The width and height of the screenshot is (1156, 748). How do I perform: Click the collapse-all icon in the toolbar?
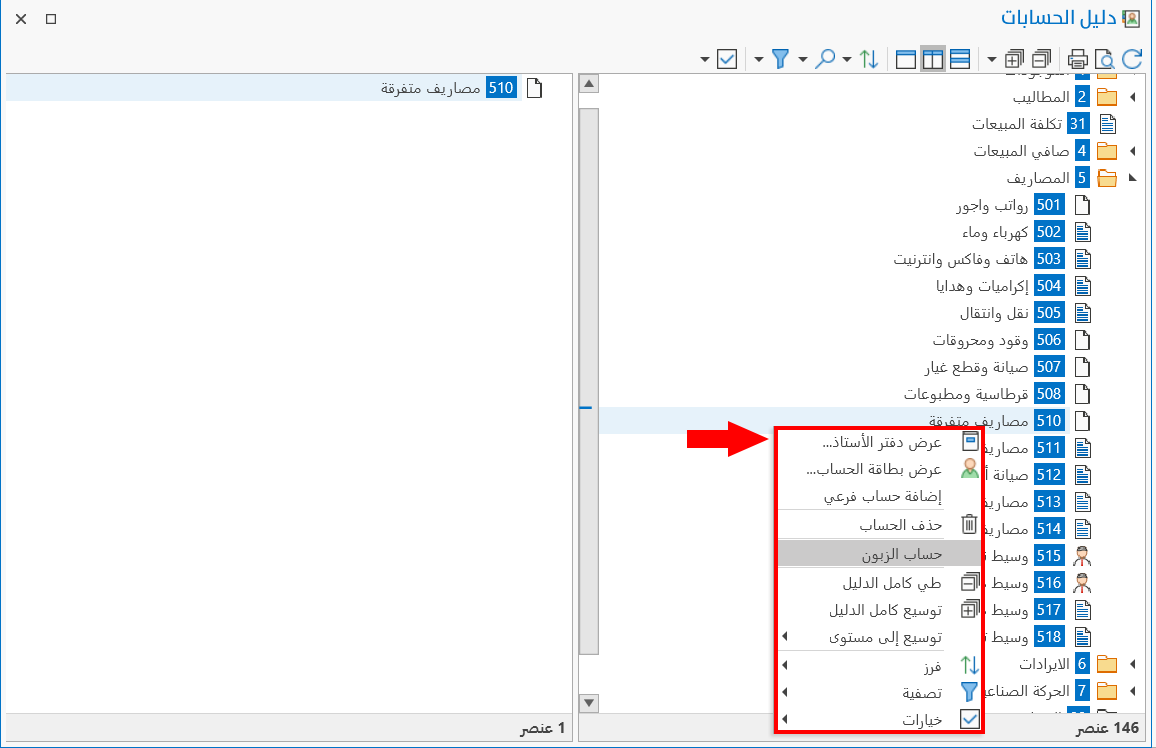pyautogui.click(x=1039, y=59)
